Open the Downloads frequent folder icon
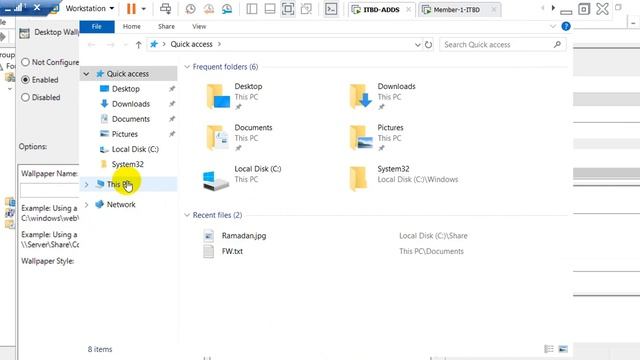640x360 pixels. [x=360, y=96]
